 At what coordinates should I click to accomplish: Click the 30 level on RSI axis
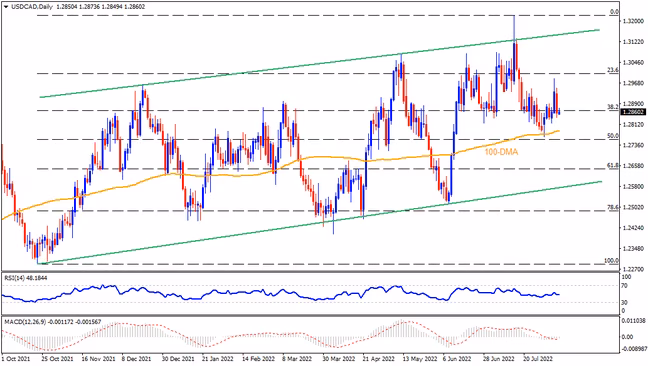[625, 303]
